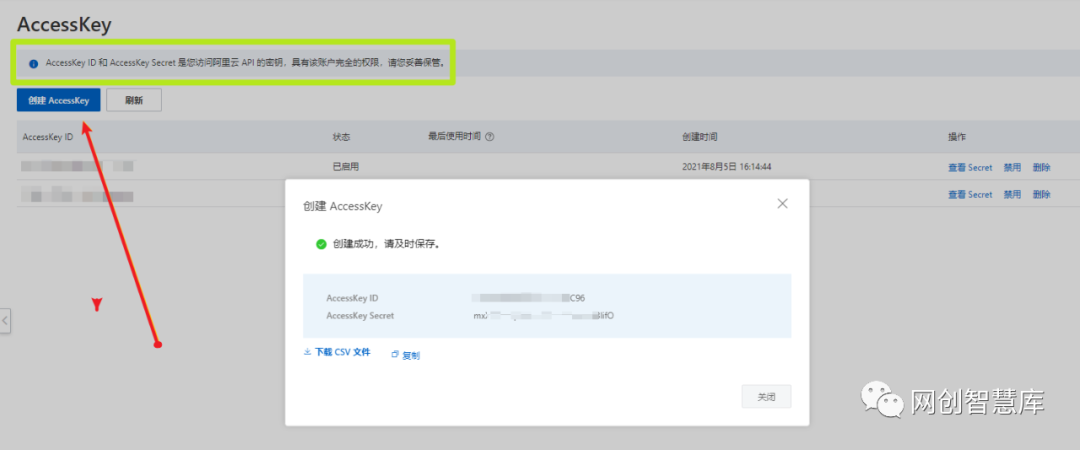Click the 创建 AccessKey button
Image resolution: width=1080 pixels, height=450 pixels.
click(x=59, y=100)
